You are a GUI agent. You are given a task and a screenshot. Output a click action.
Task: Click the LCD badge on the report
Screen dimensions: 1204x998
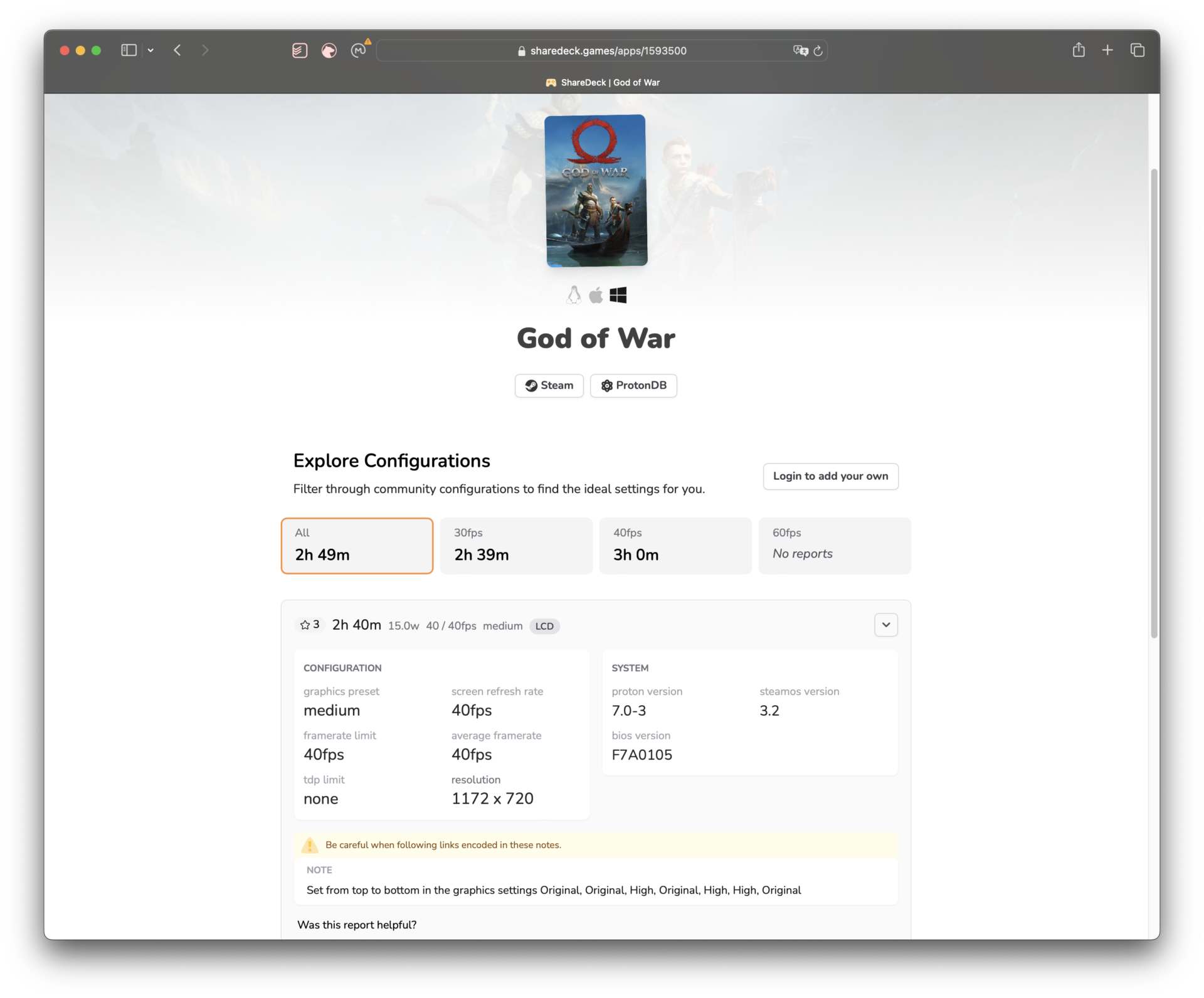tap(544, 626)
